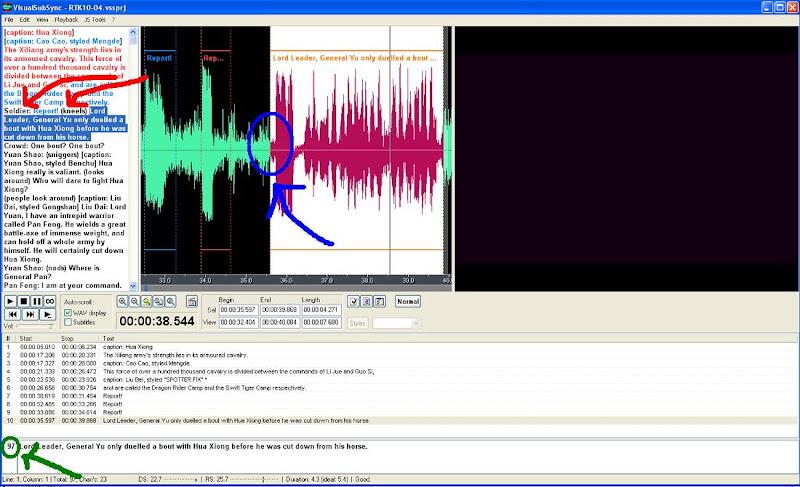Open the JS Tools menu

coord(96,19)
